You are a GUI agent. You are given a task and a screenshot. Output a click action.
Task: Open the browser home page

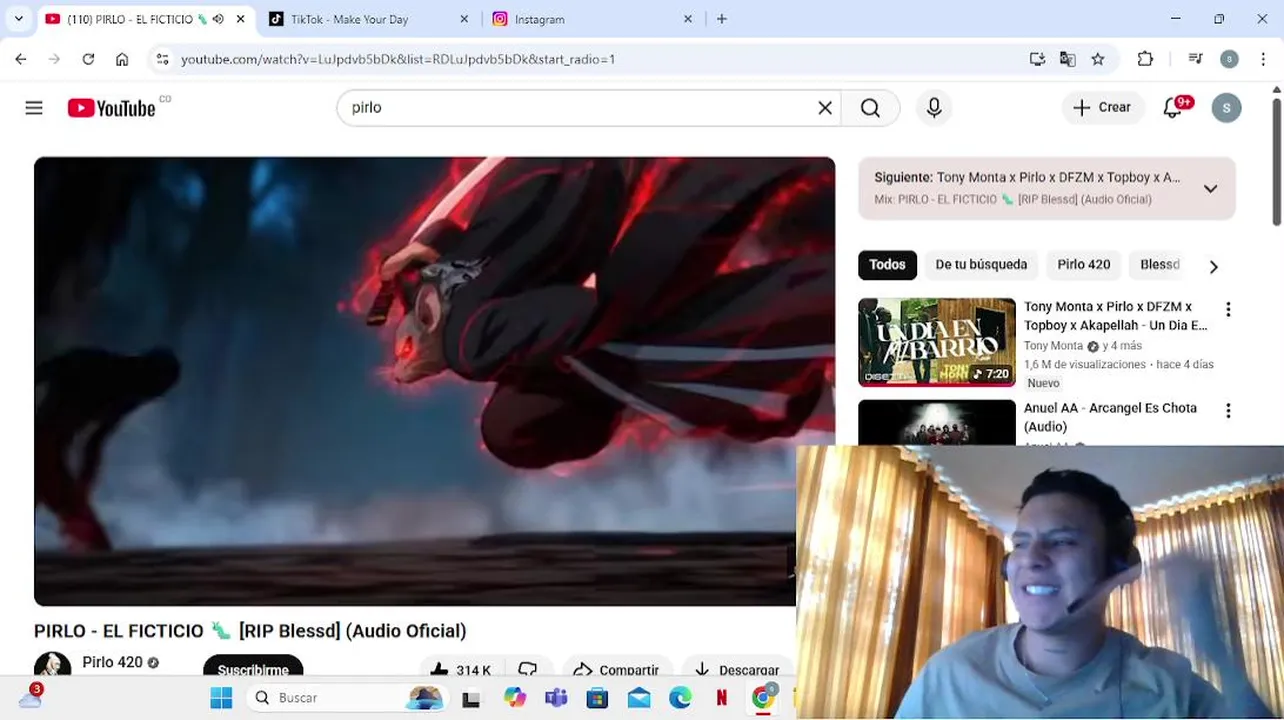[122, 59]
